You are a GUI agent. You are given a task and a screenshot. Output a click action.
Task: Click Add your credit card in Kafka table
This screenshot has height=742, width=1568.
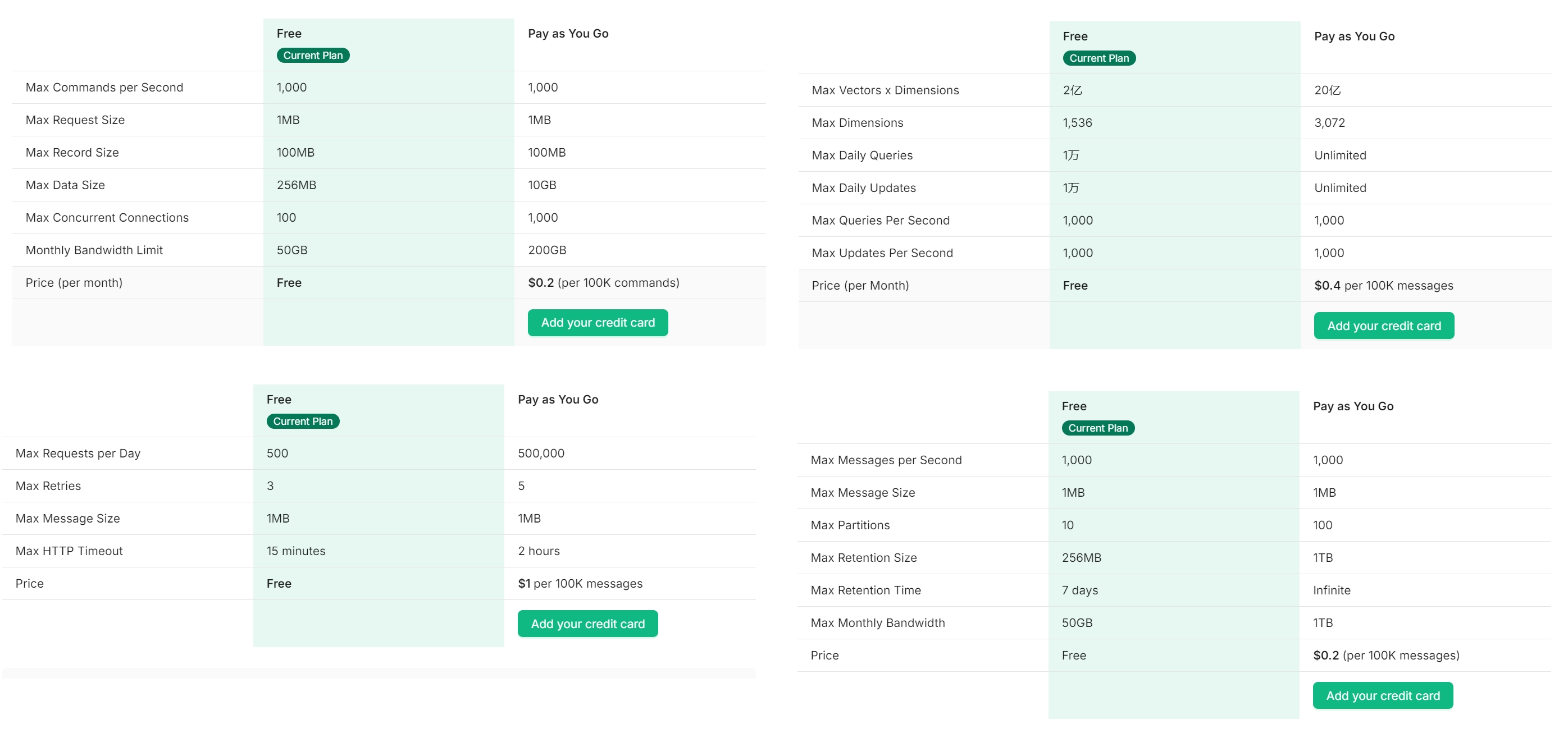pos(1382,695)
